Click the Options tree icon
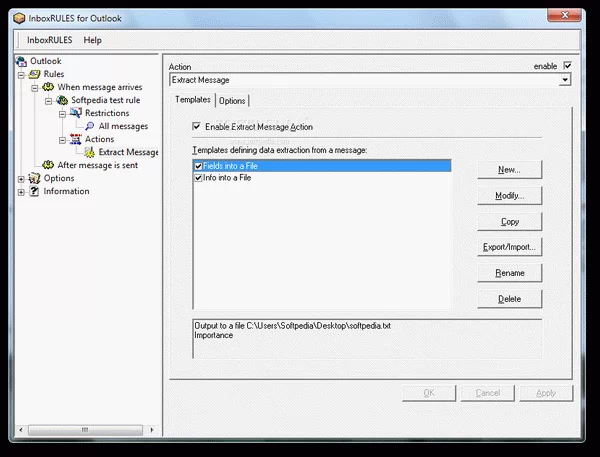 pyautogui.click(x=34, y=178)
